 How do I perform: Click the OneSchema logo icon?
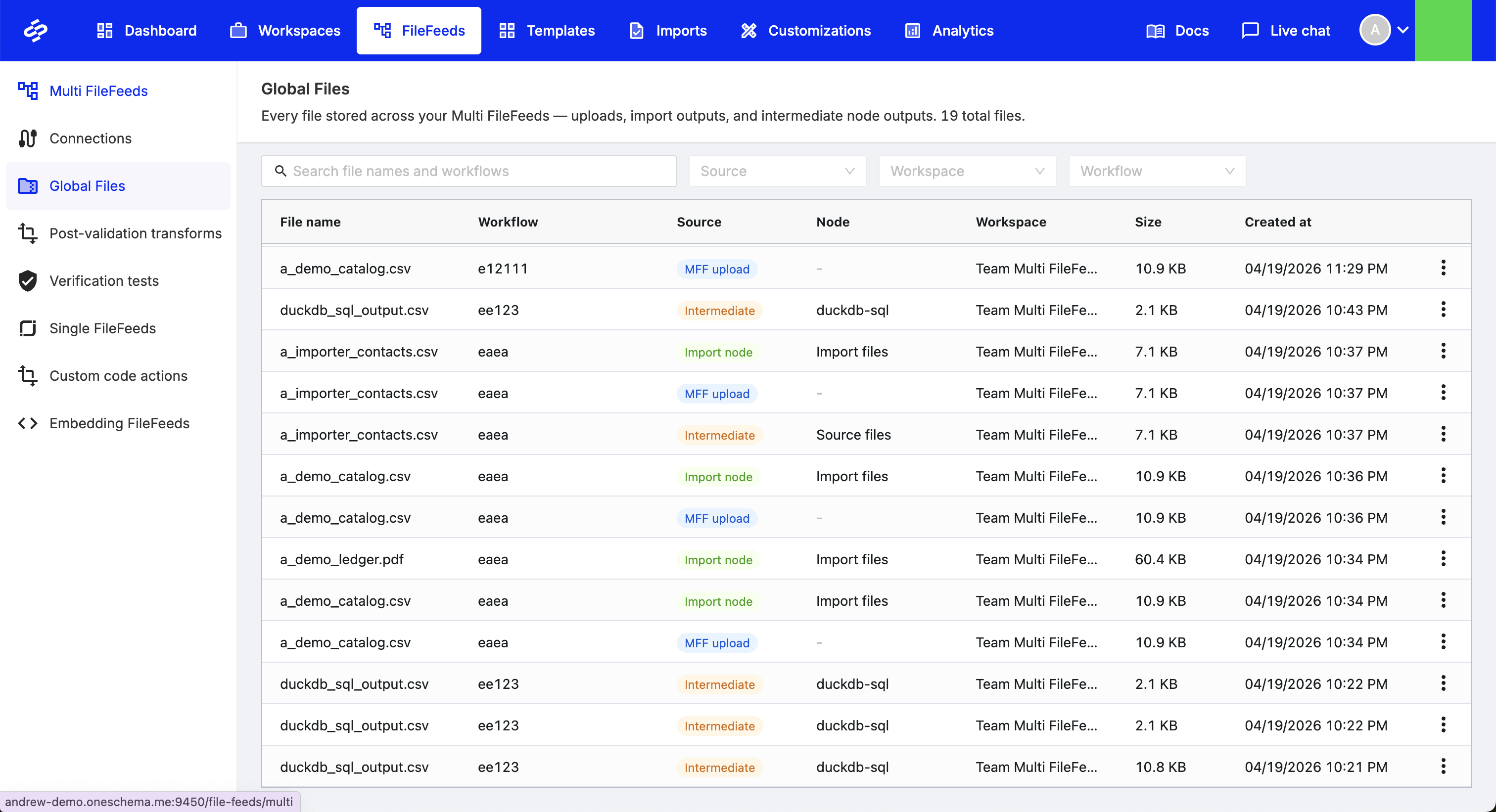click(x=36, y=31)
